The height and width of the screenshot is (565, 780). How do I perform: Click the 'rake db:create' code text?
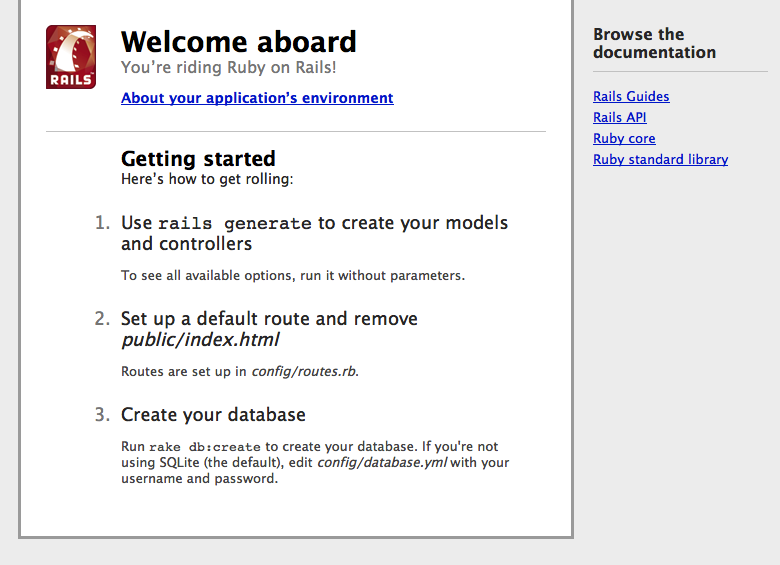pyautogui.click(x=205, y=447)
